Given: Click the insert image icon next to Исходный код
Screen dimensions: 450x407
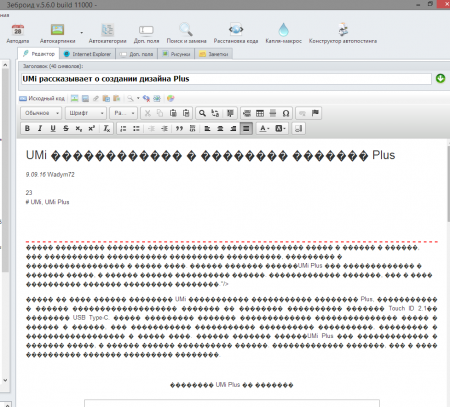Looking at the screenshot, I should click(74, 98).
